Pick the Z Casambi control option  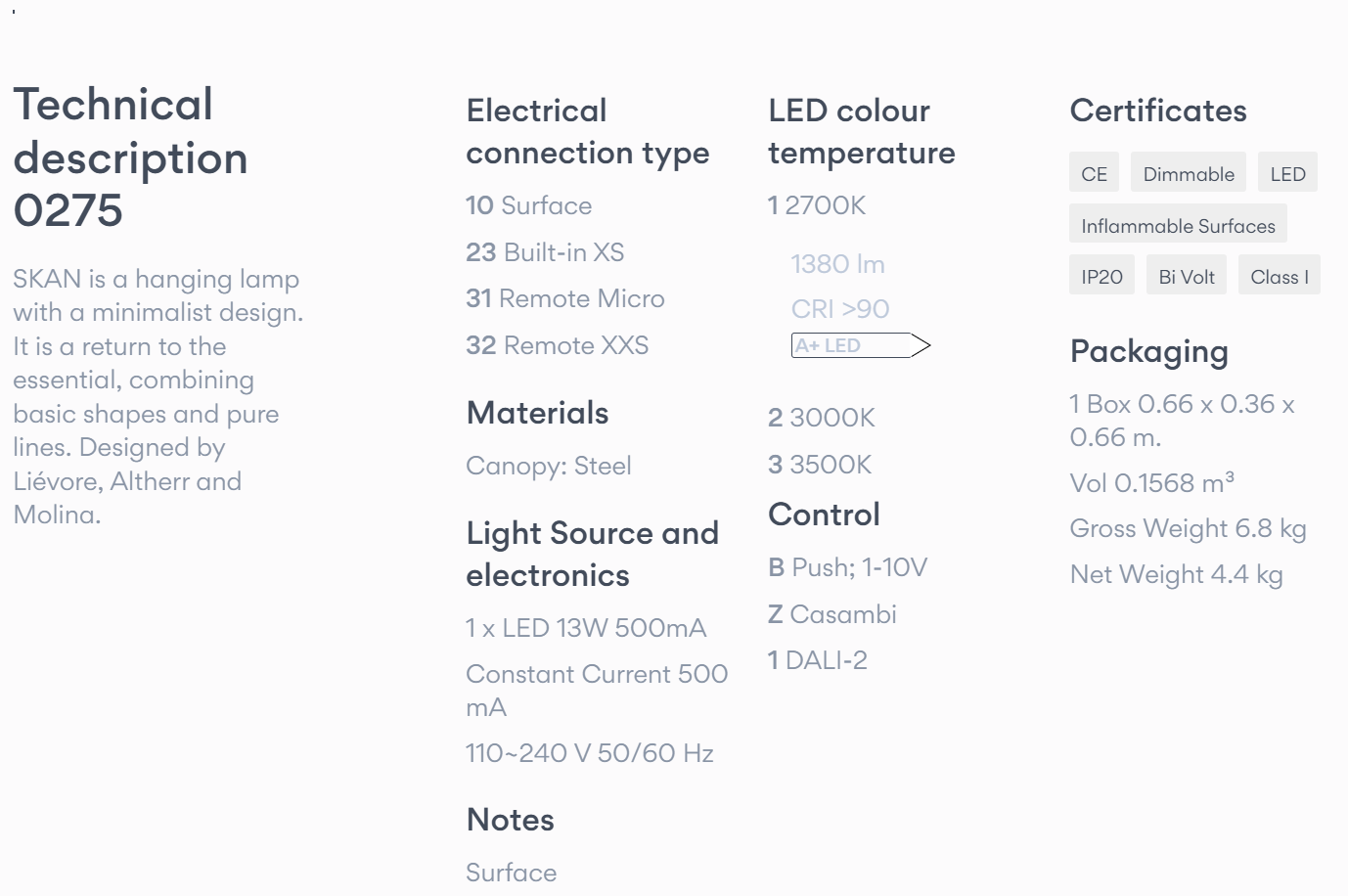click(831, 614)
